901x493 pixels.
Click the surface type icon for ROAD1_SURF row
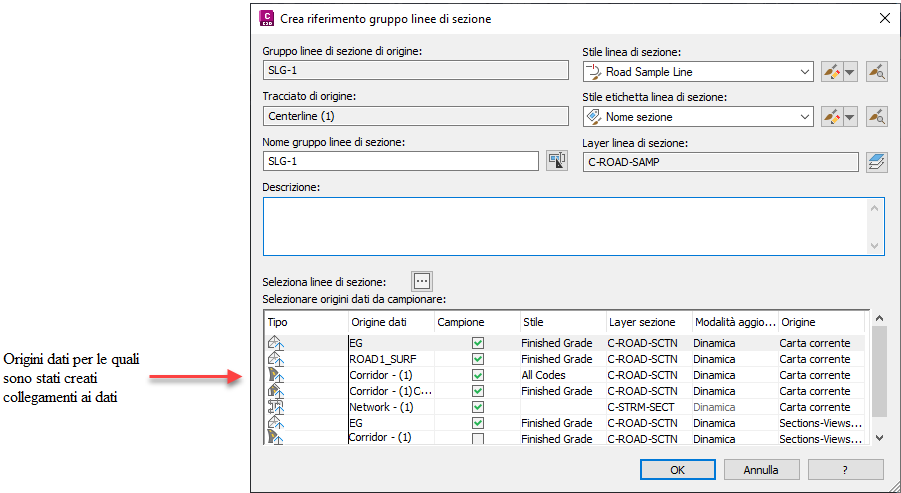pyautogui.click(x=277, y=359)
